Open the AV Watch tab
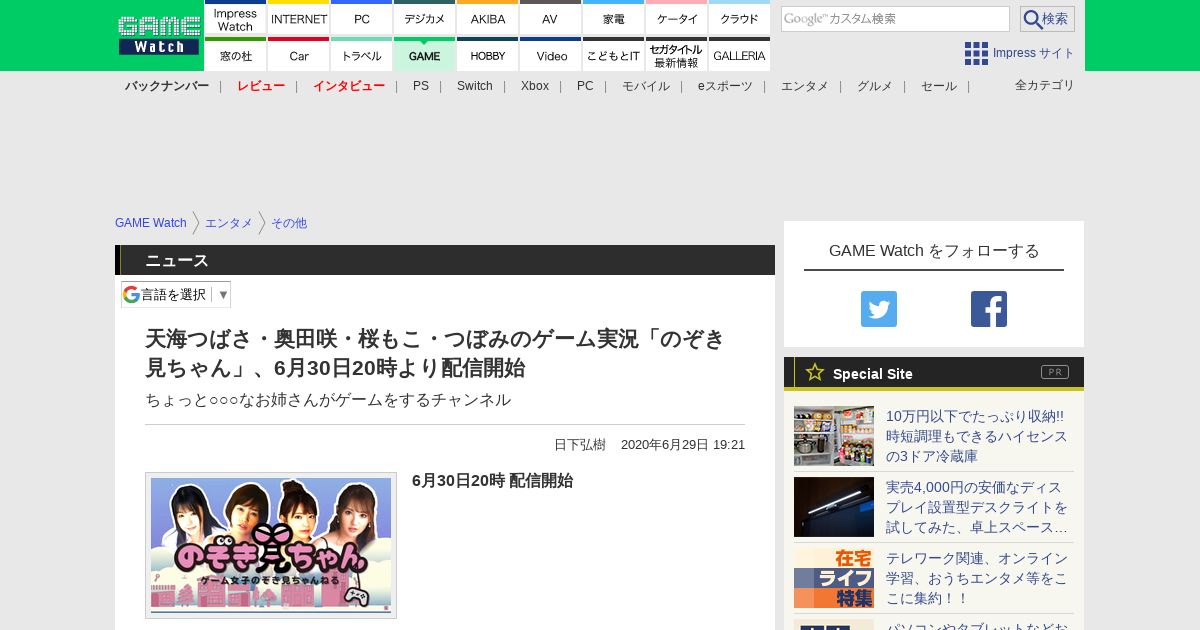Screen dimensions: 1200x630 (551, 18)
